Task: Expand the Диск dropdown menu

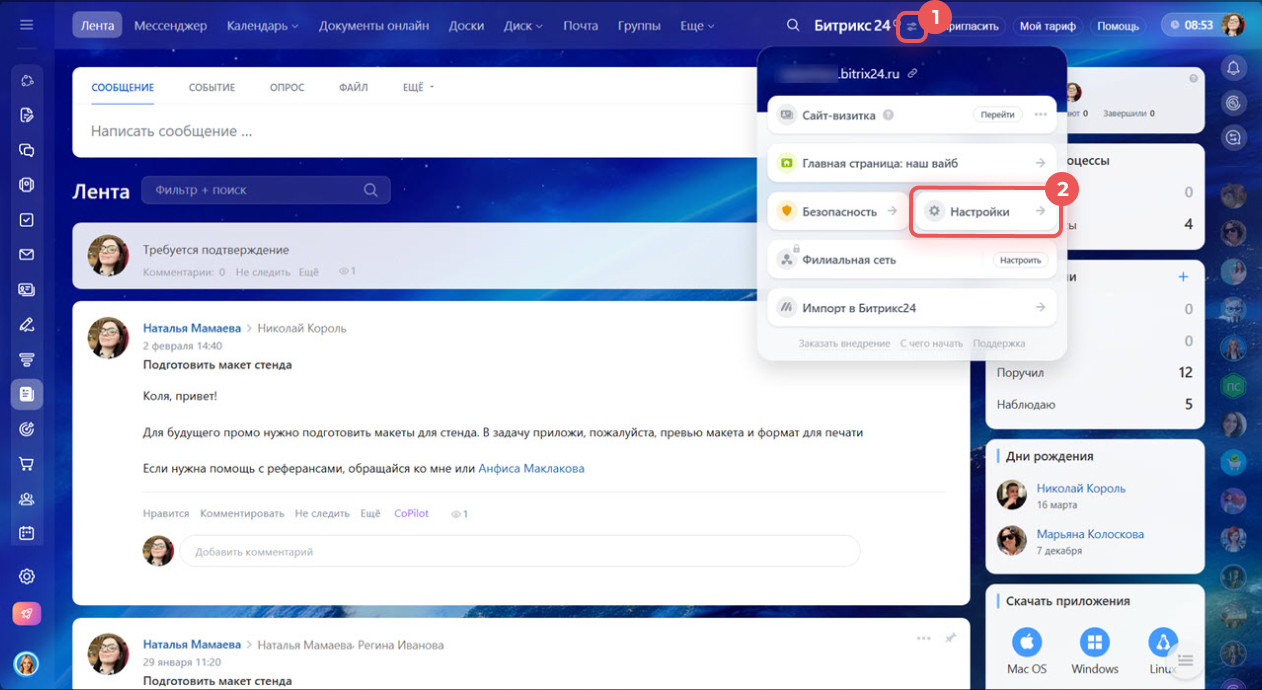Action: click(523, 25)
